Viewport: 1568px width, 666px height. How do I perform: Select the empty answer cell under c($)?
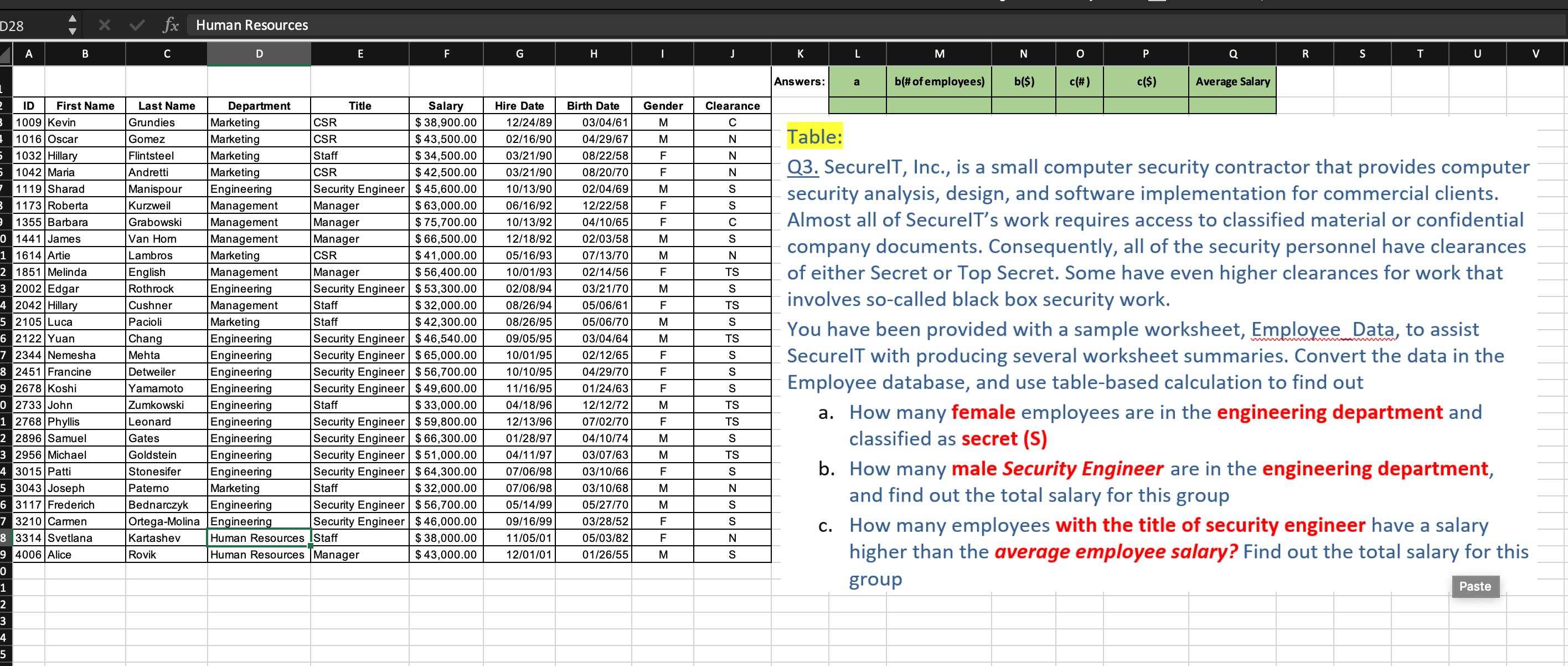[1145, 106]
